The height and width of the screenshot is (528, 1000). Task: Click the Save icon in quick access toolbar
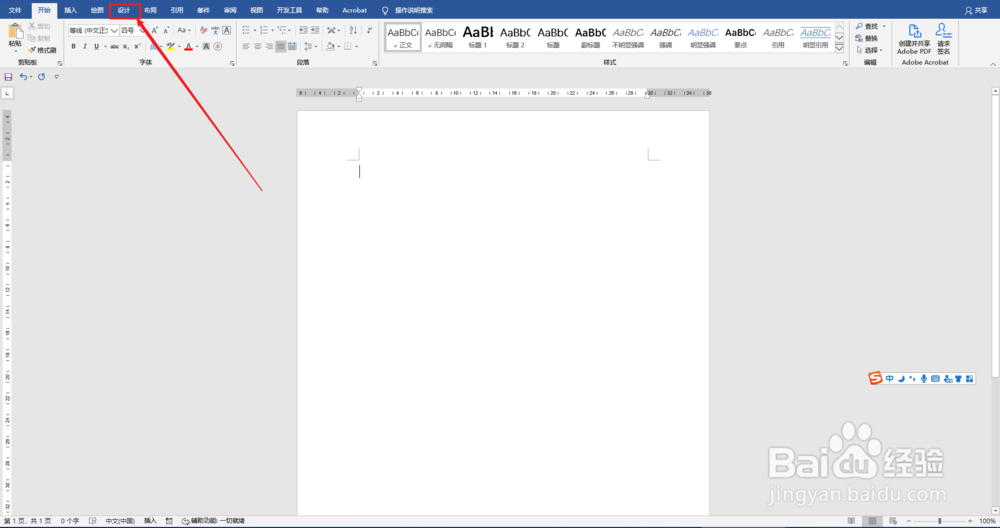pos(8,77)
